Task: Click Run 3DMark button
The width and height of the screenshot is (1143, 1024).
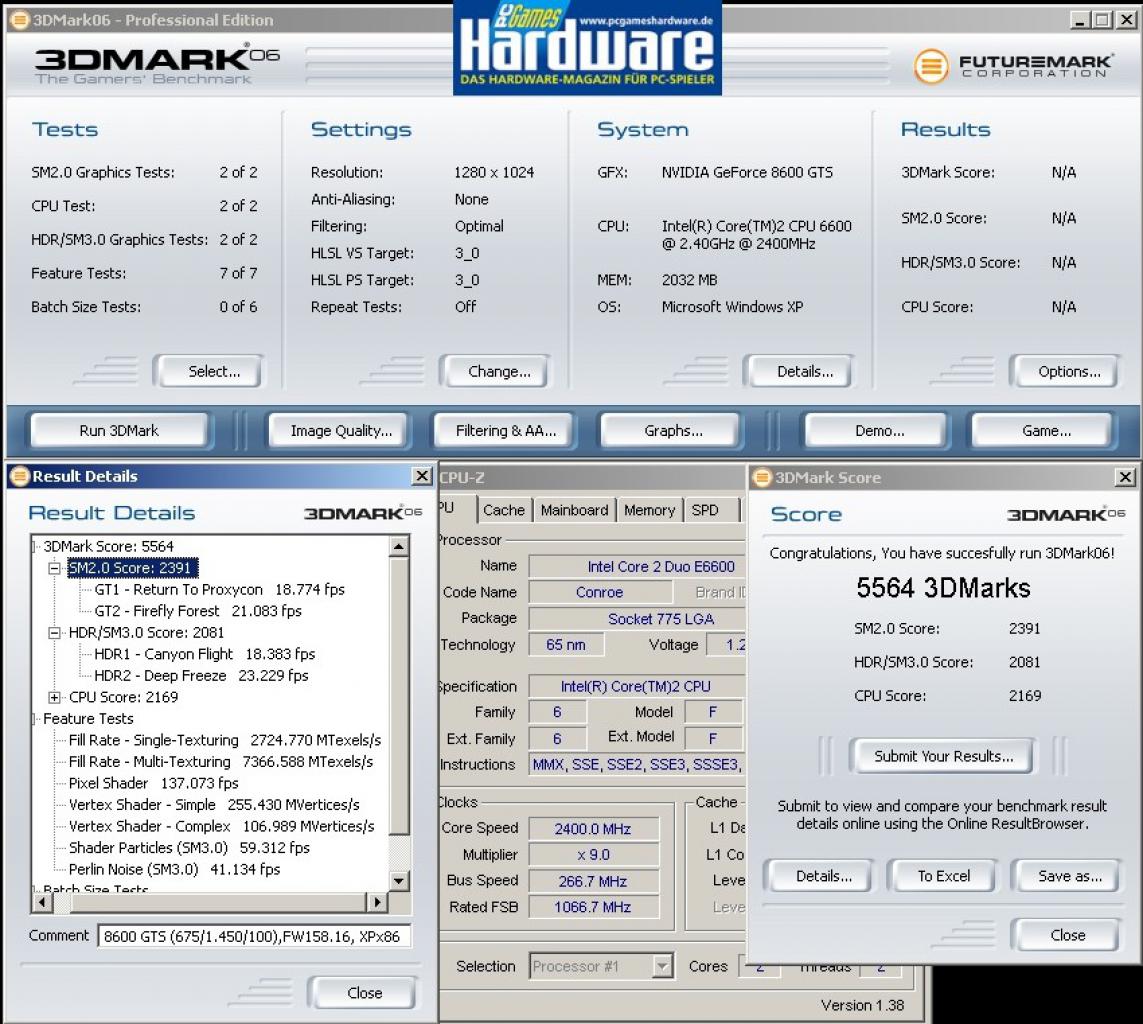Action: (x=120, y=431)
